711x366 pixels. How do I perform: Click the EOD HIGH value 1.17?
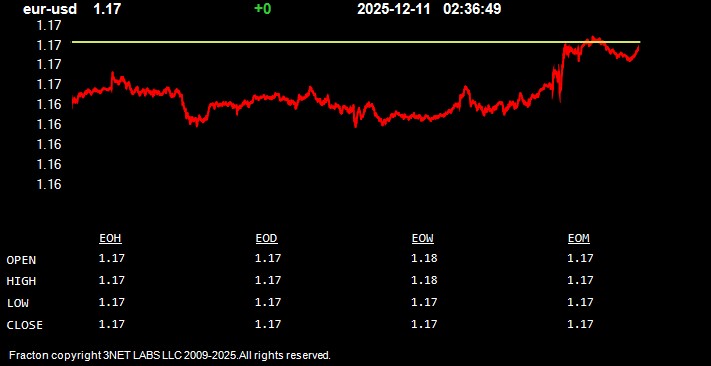coord(268,280)
